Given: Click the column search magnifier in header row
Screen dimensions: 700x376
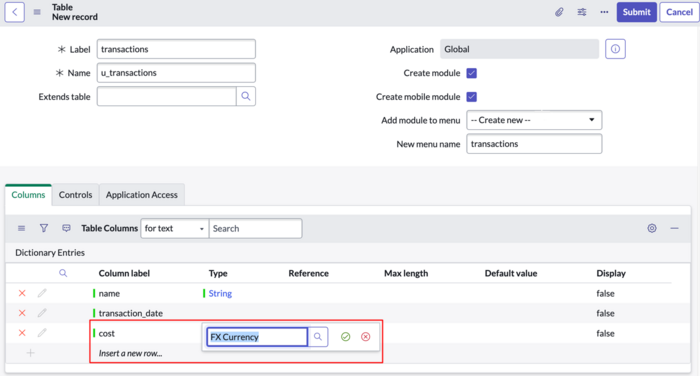Looking at the screenshot, I should (63, 273).
